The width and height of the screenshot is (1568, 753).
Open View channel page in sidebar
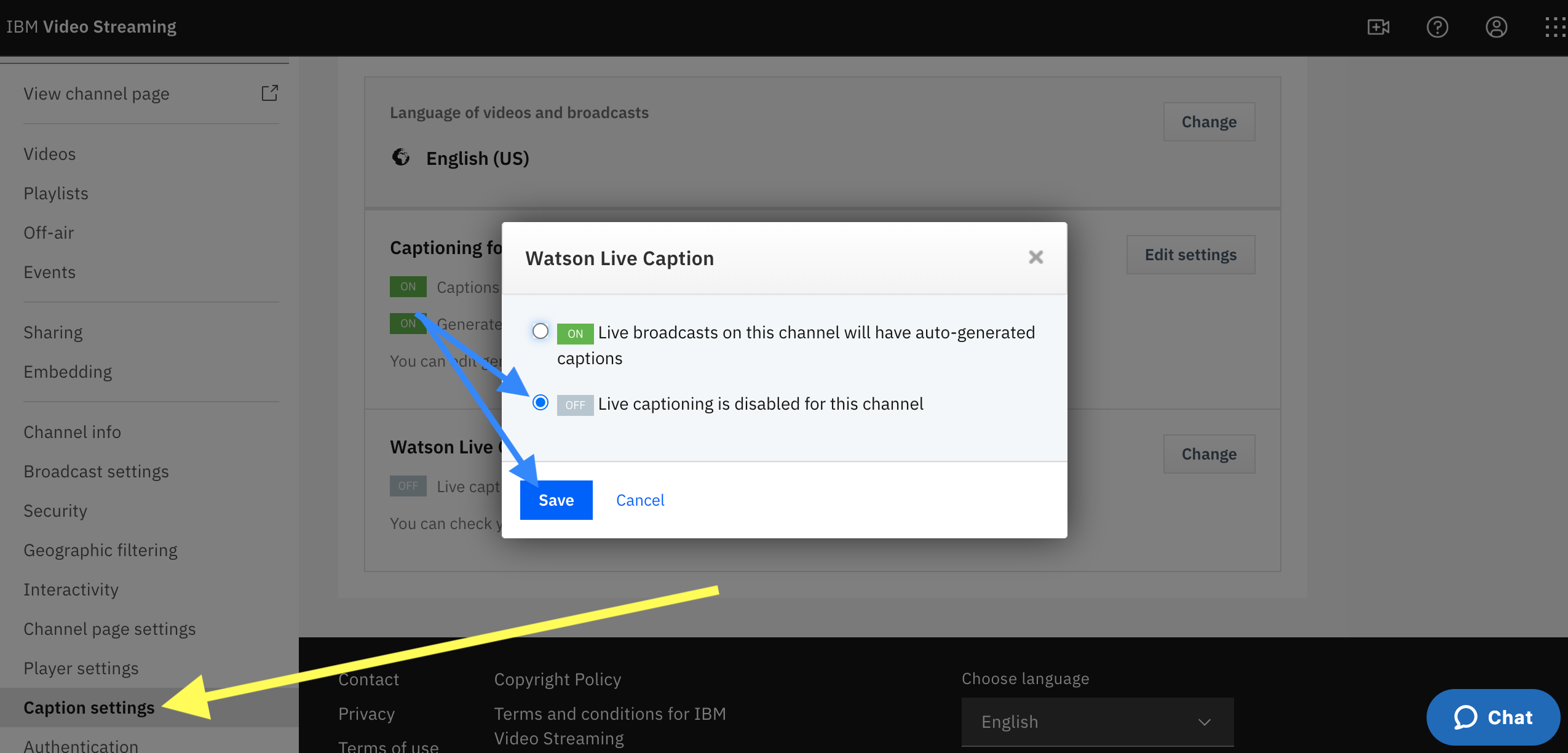[97, 94]
